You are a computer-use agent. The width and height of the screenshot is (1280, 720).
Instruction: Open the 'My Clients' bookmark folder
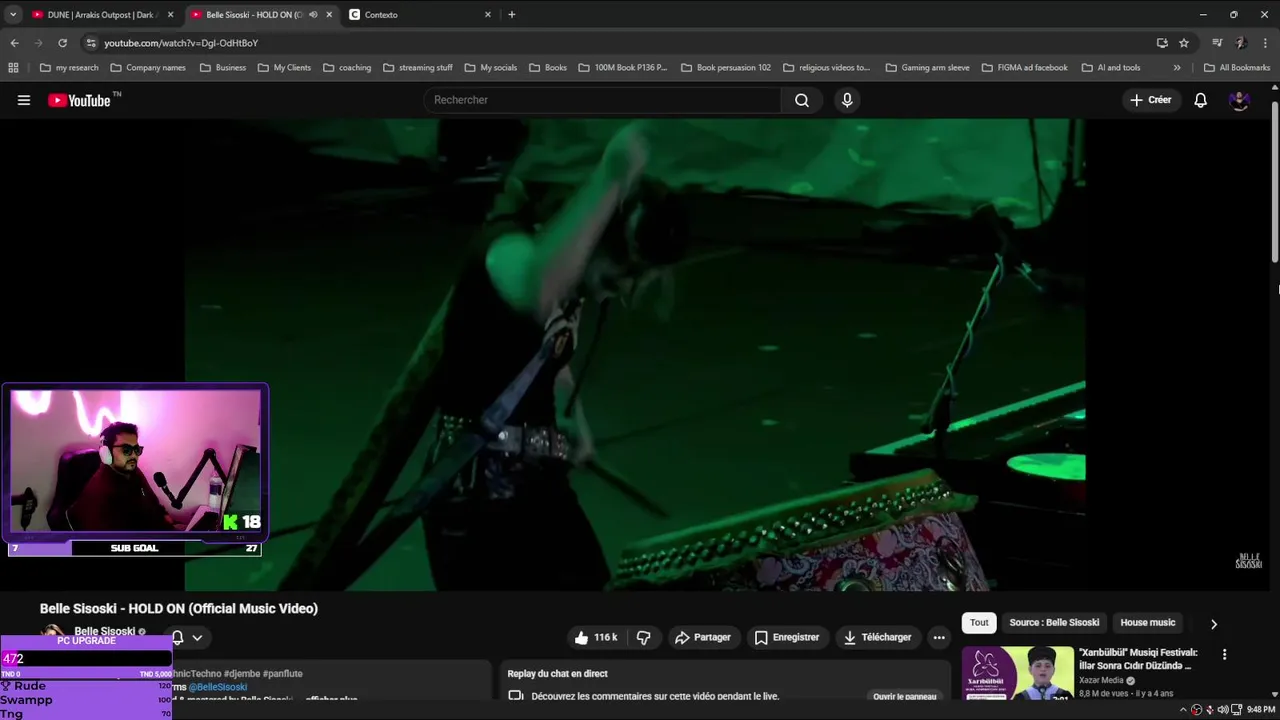[x=284, y=68]
